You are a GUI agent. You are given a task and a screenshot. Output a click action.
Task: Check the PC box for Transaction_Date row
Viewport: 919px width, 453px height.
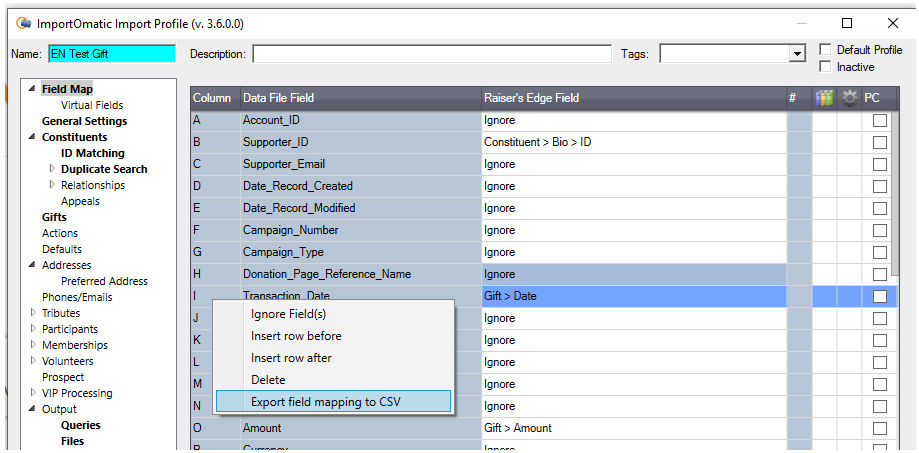[880, 297]
